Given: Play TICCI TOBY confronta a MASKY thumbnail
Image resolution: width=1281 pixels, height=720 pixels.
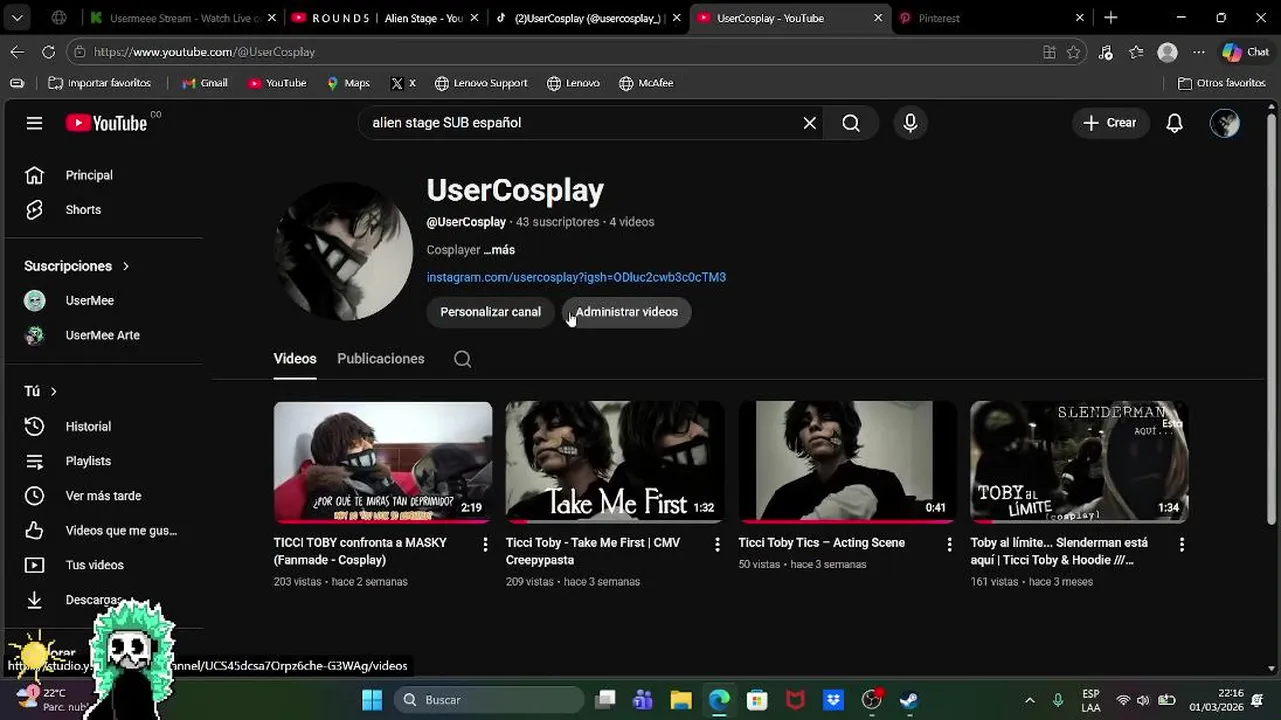Looking at the screenshot, I should (383, 462).
